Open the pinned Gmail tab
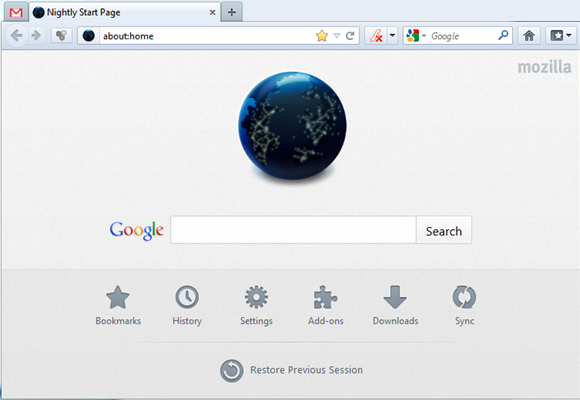Viewport: 580px width, 400px height. (16, 13)
